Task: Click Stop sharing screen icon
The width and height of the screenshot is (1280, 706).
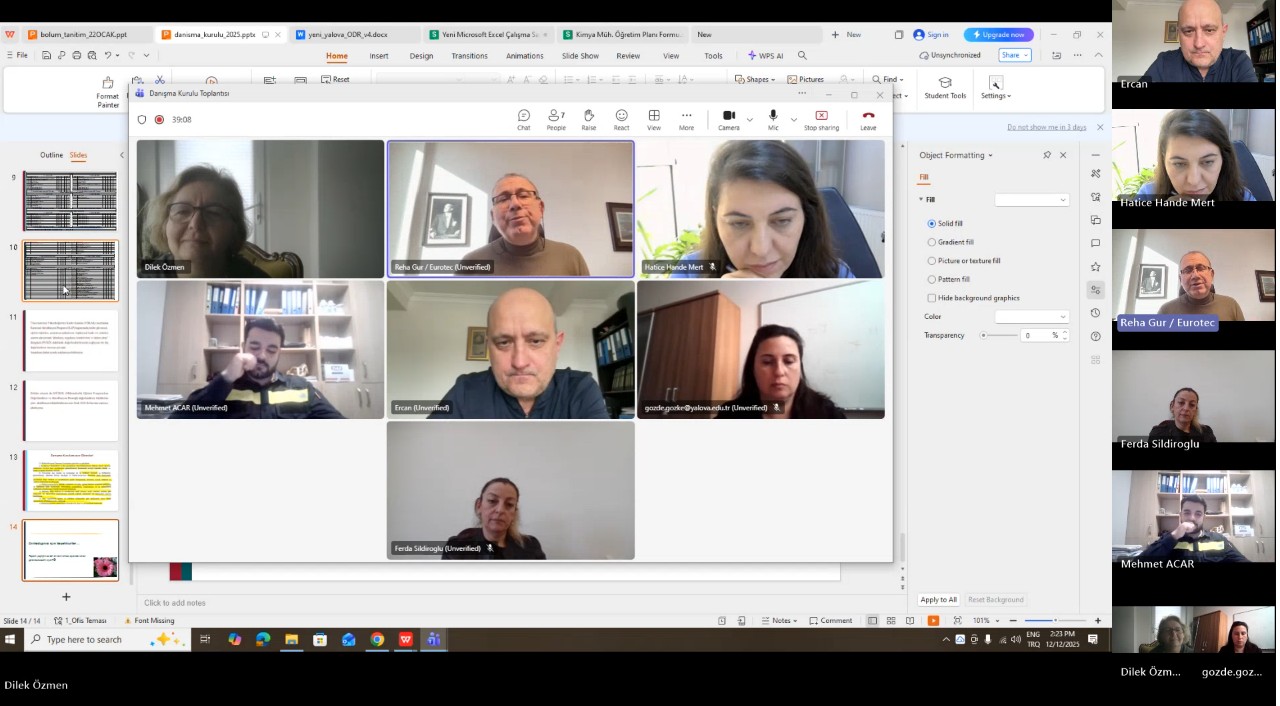Action: (821, 119)
